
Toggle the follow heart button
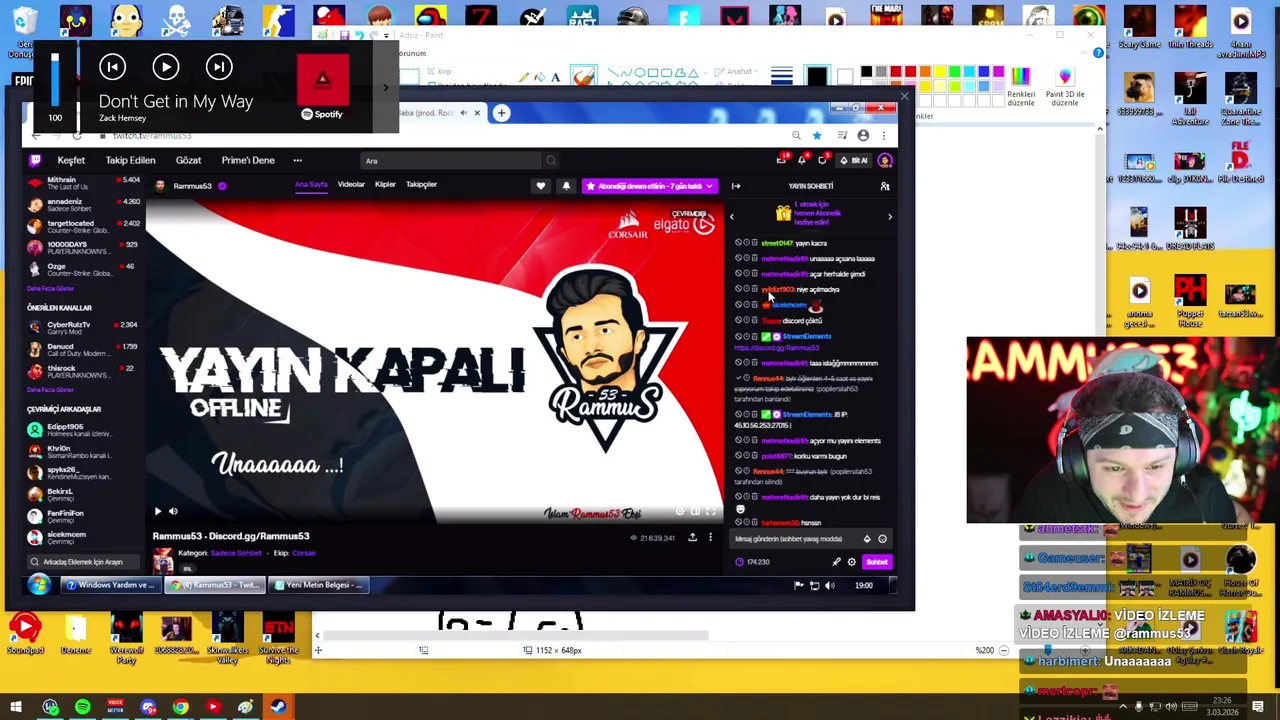(x=541, y=186)
